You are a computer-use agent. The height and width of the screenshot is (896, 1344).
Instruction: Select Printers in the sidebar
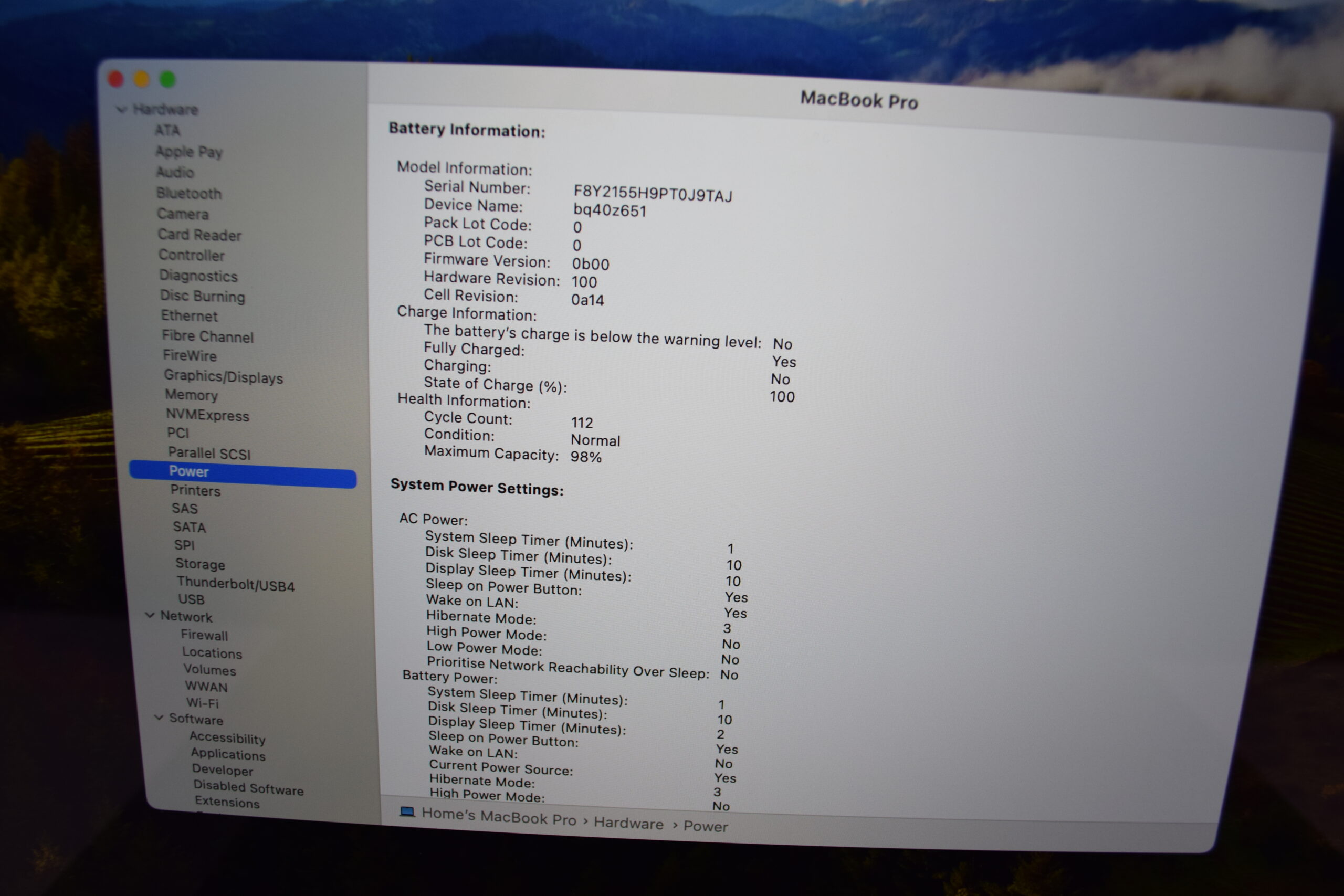(x=195, y=490)
